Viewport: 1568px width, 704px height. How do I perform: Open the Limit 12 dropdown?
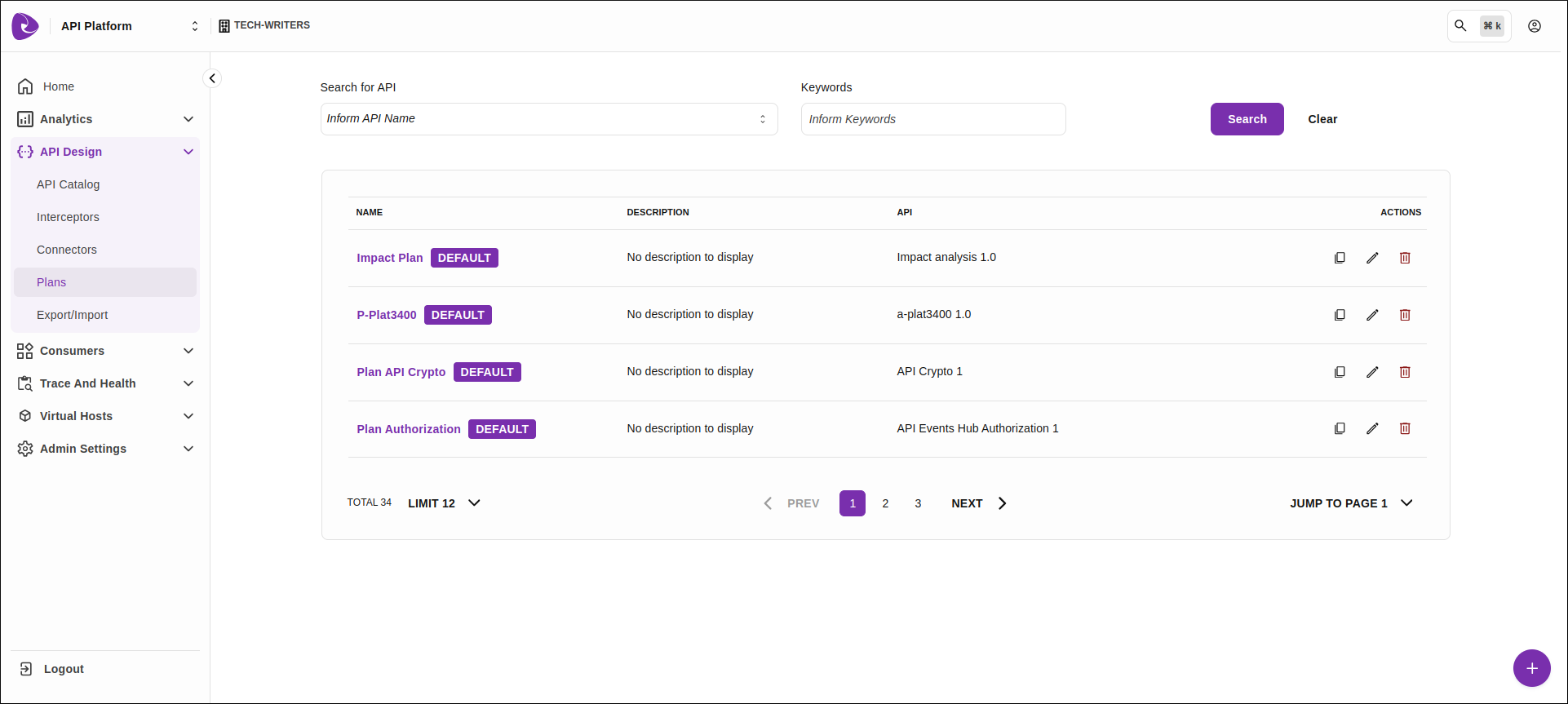tap(444, 503)
